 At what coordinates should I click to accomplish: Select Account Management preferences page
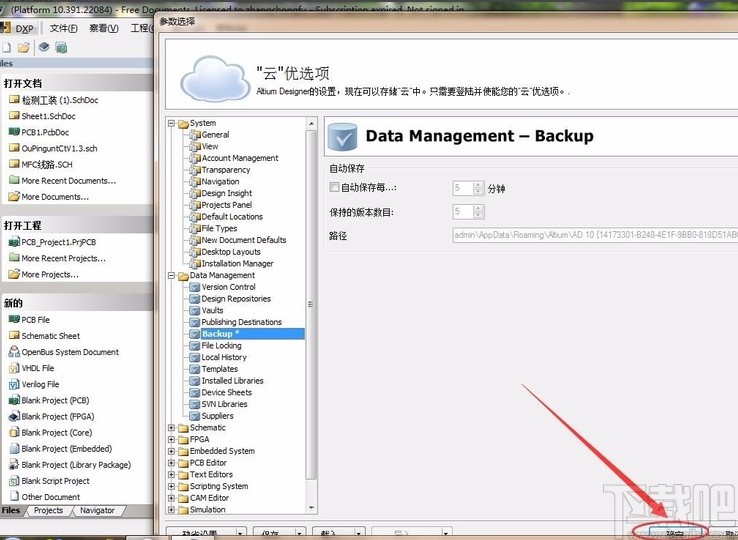pos(240,158)
